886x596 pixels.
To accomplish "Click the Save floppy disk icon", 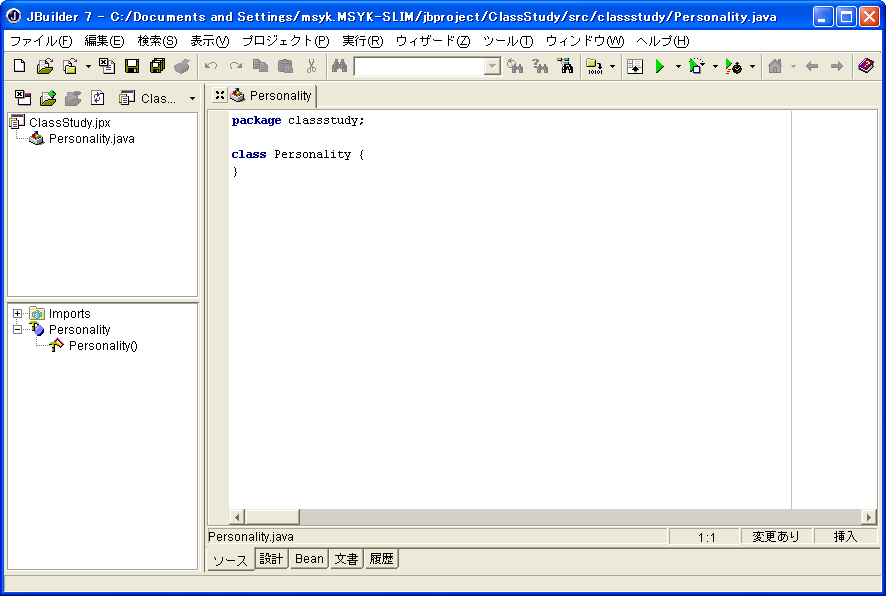I will pos(132,67).
